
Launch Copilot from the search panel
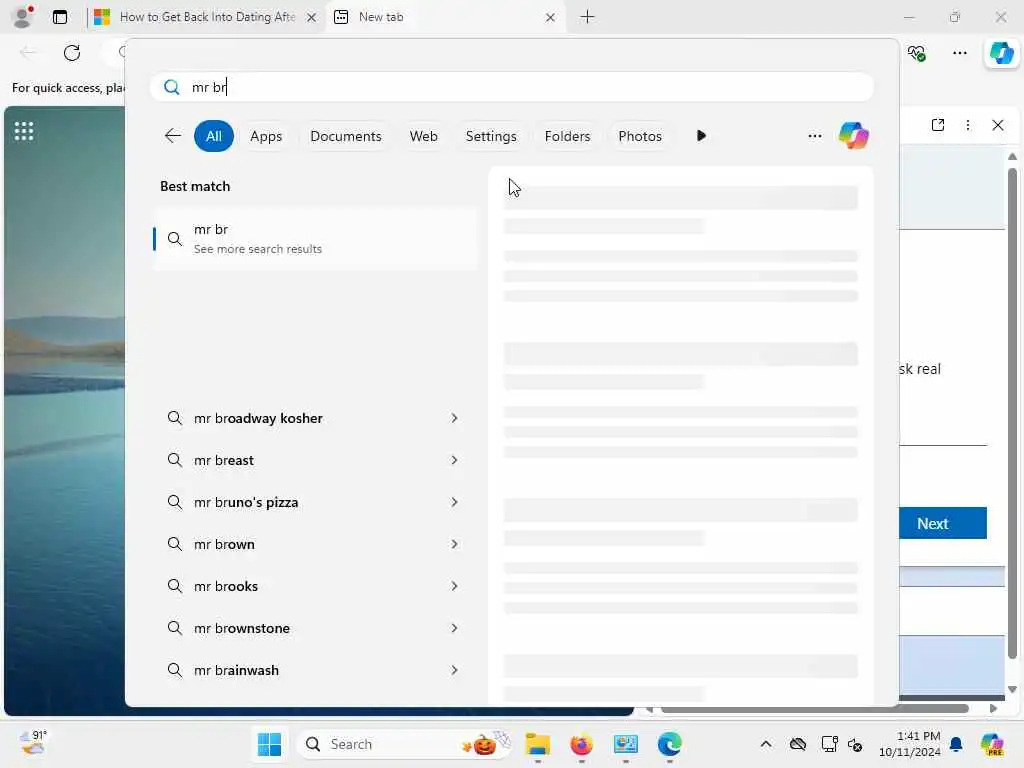[x=854, y=136]
